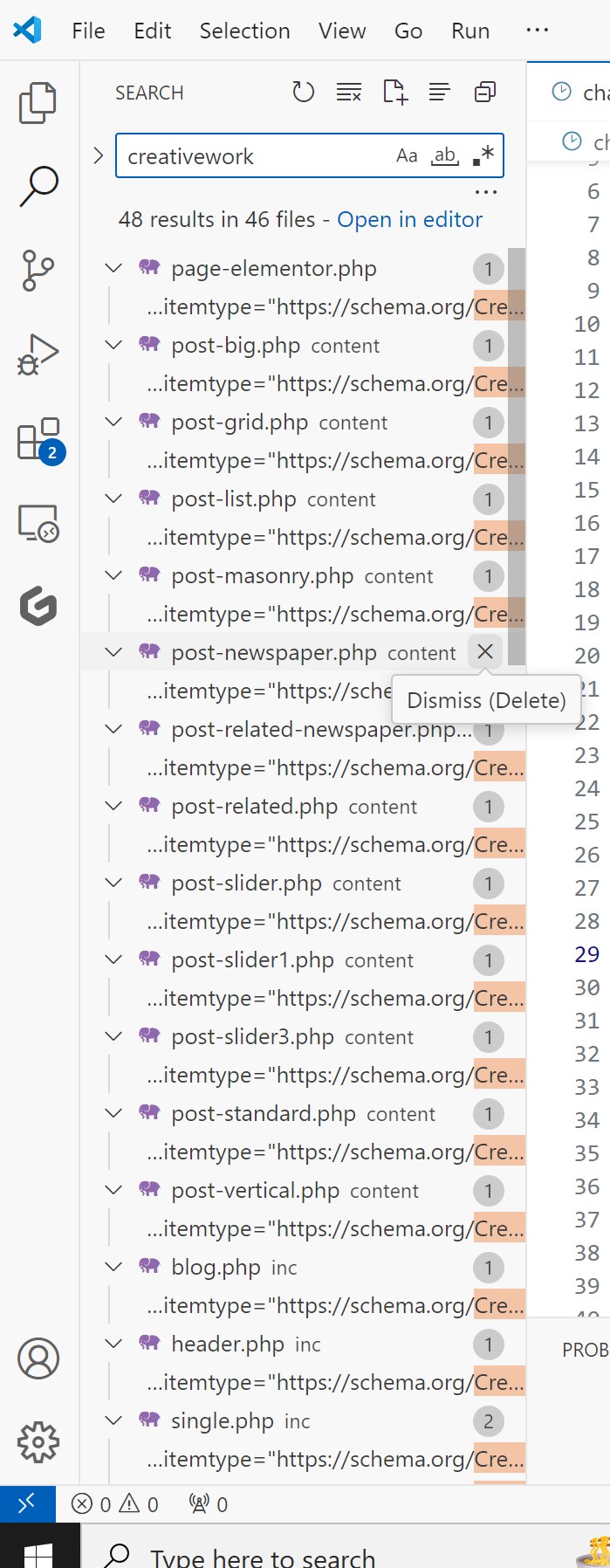Image resolution: width=610 pixels, height=1568 pixels.
Task: Dismiss the post-newspaper.php result
Action: pyautogui.click(x=485, y=651)
